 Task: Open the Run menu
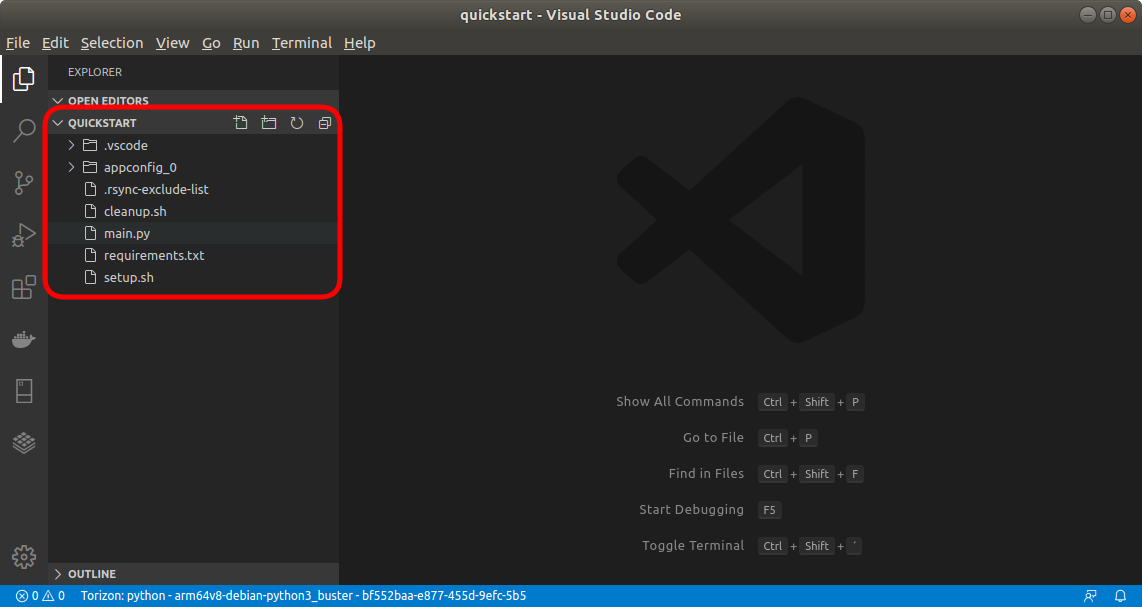click(246, 43)
